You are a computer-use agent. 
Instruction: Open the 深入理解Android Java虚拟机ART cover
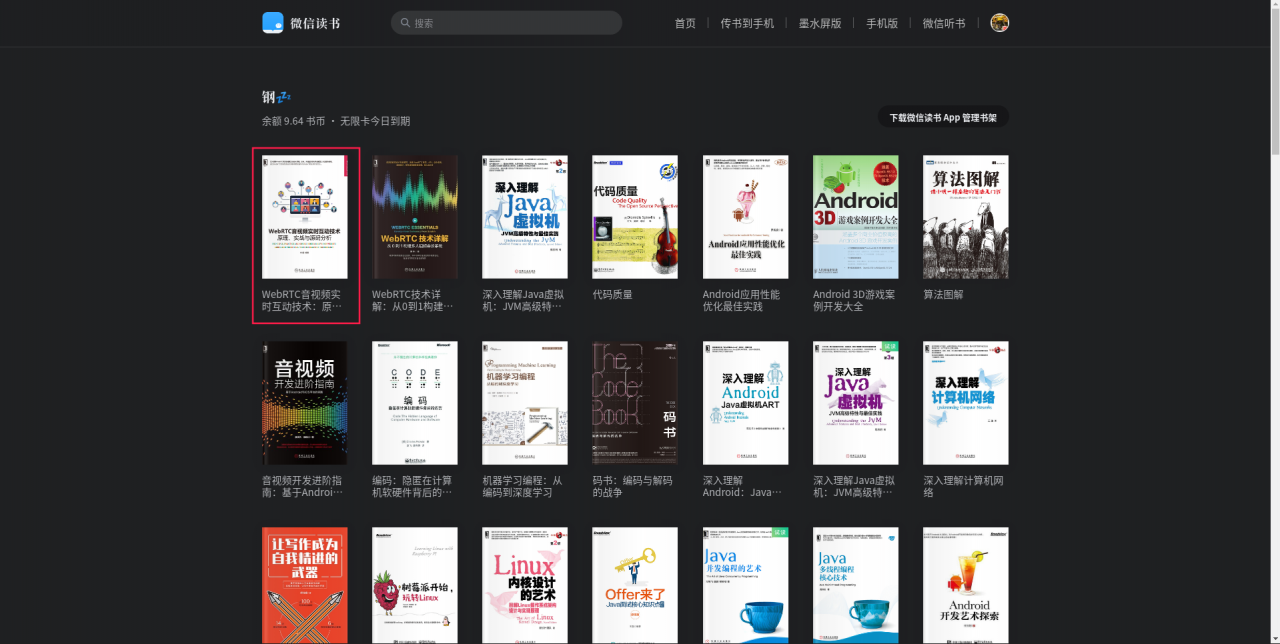point(745,403)
